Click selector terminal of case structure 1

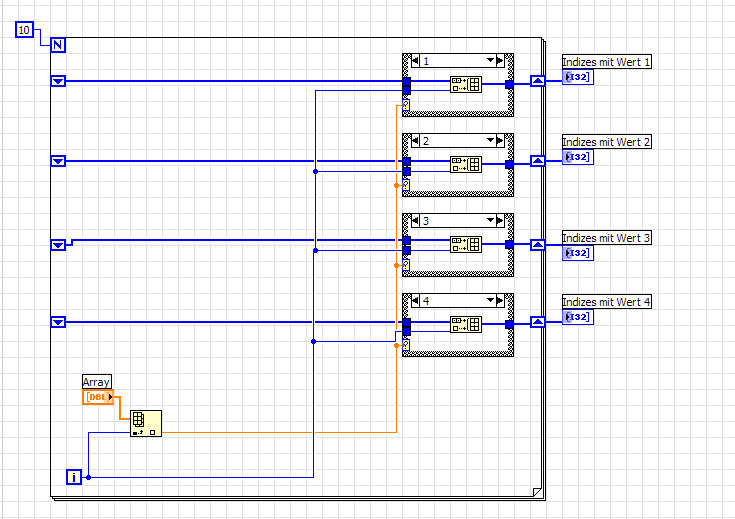tap(406, 105)
